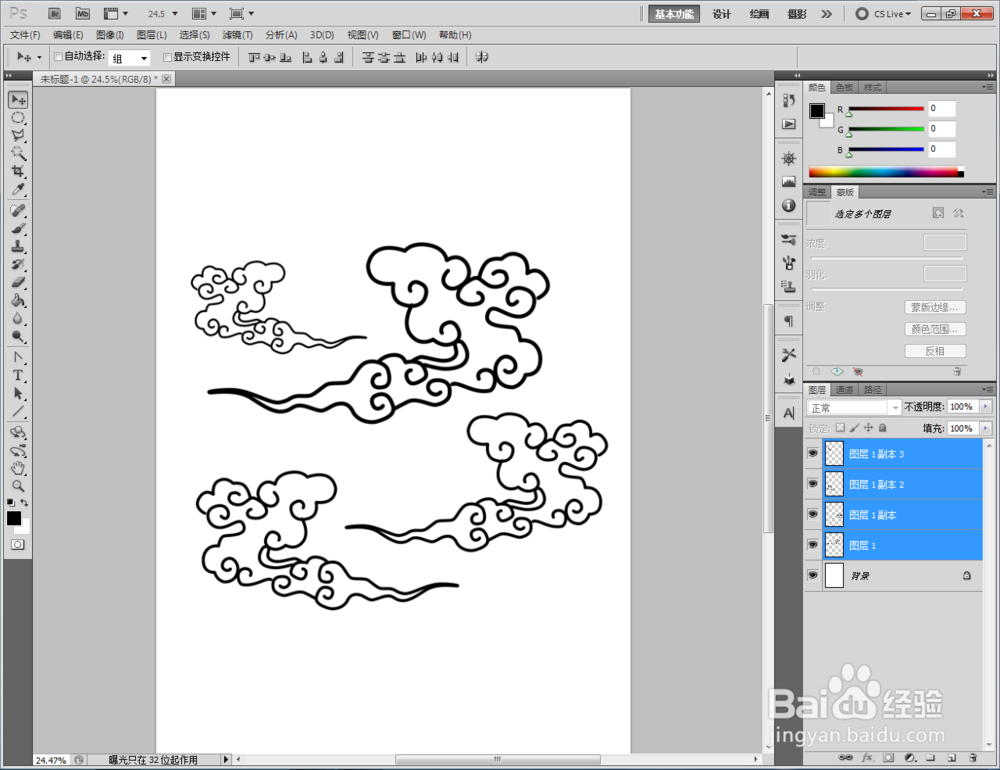Hide layer 图层 1

point(812,545)
